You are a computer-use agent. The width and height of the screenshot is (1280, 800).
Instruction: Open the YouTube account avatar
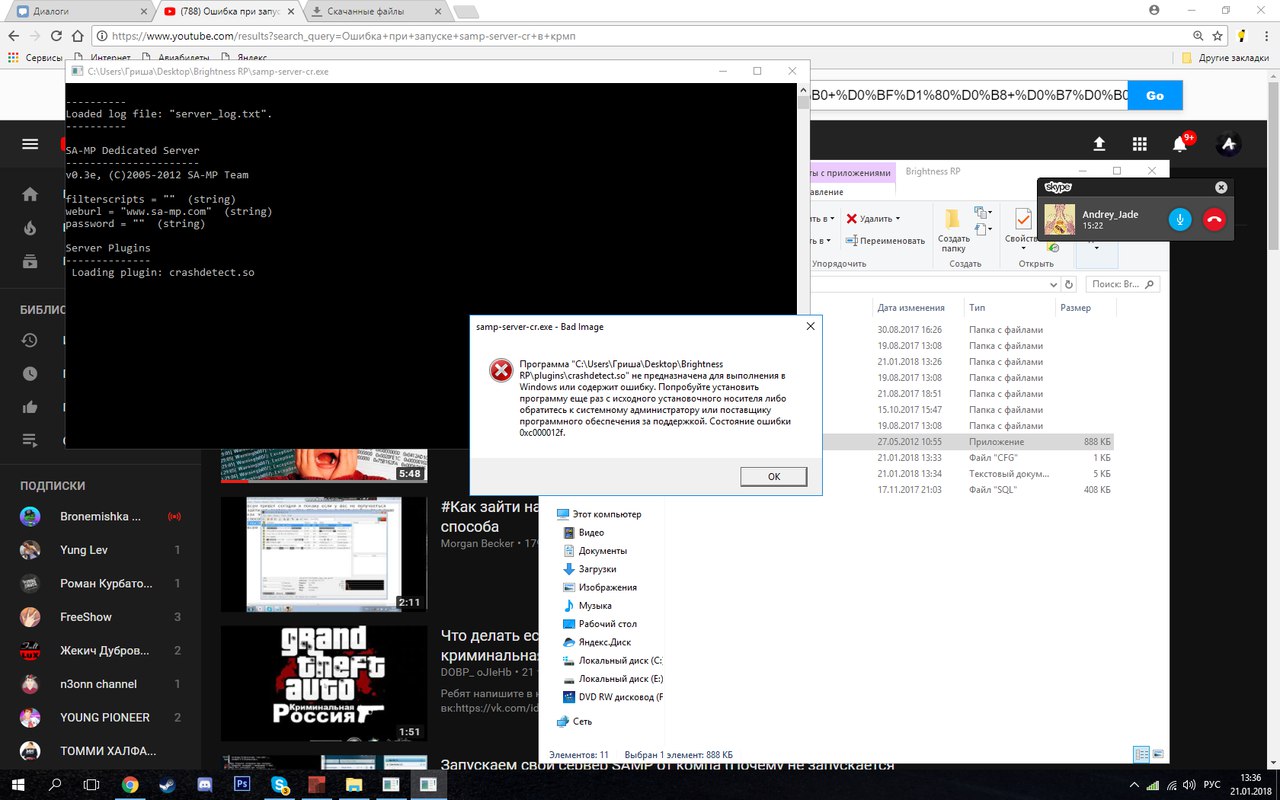click(1228, 144)
